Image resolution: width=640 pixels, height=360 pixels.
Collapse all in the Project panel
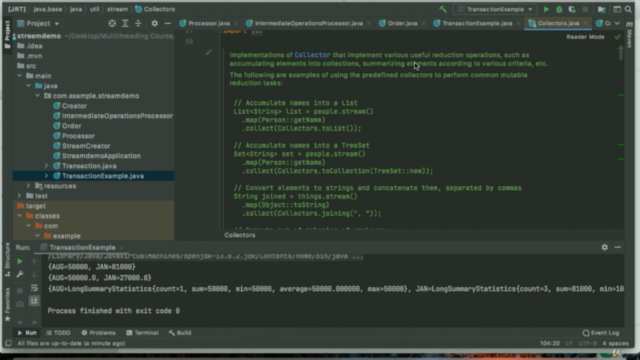coord(138,23)
